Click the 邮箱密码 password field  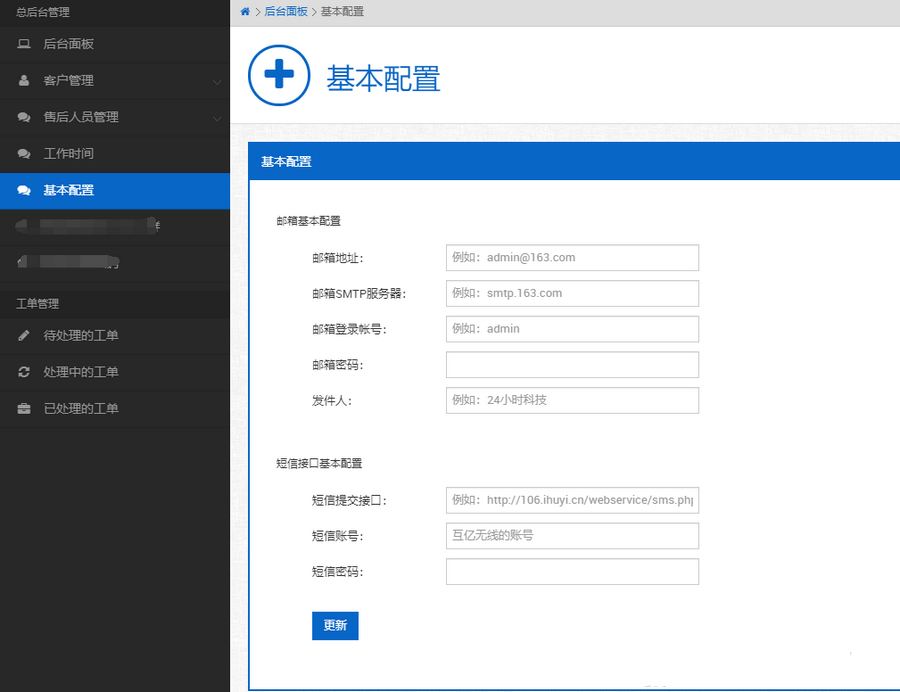click(x=571, y=364)
